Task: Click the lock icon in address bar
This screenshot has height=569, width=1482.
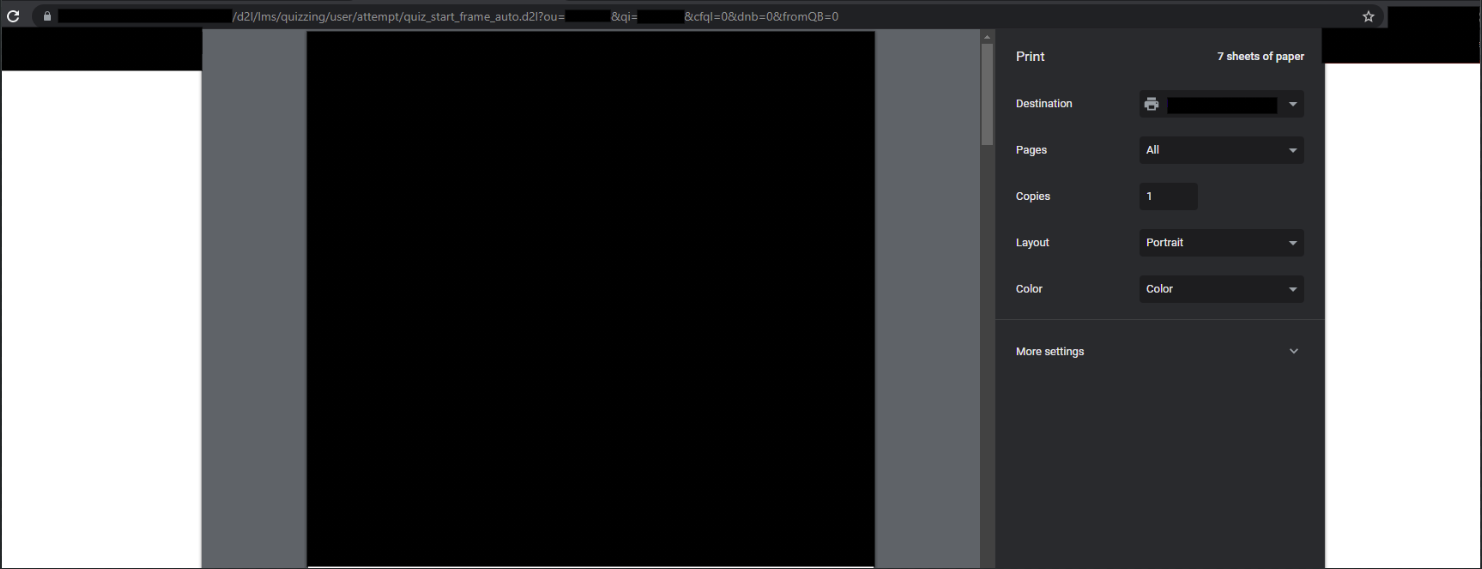Action: (46, 17)
